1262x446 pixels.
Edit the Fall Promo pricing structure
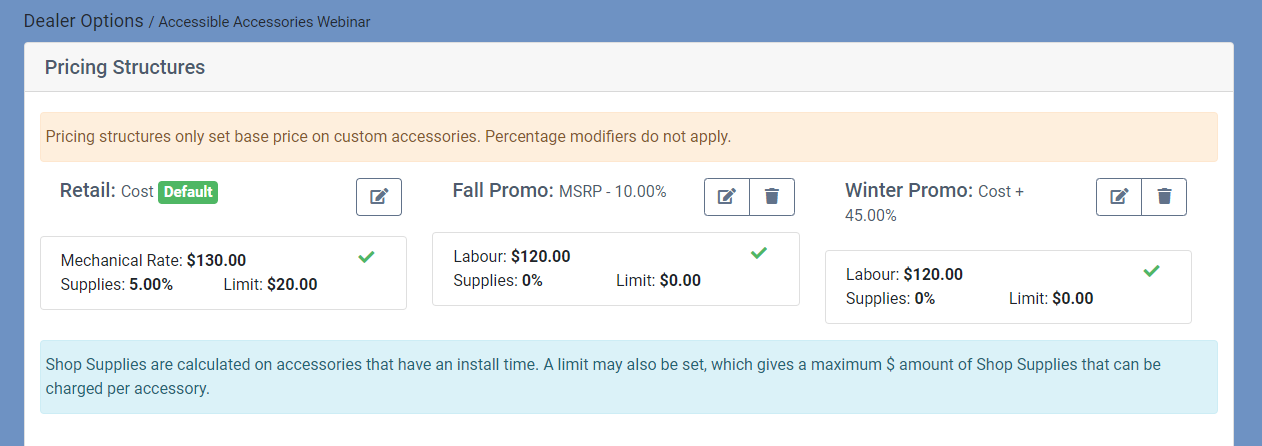(727, 197)
